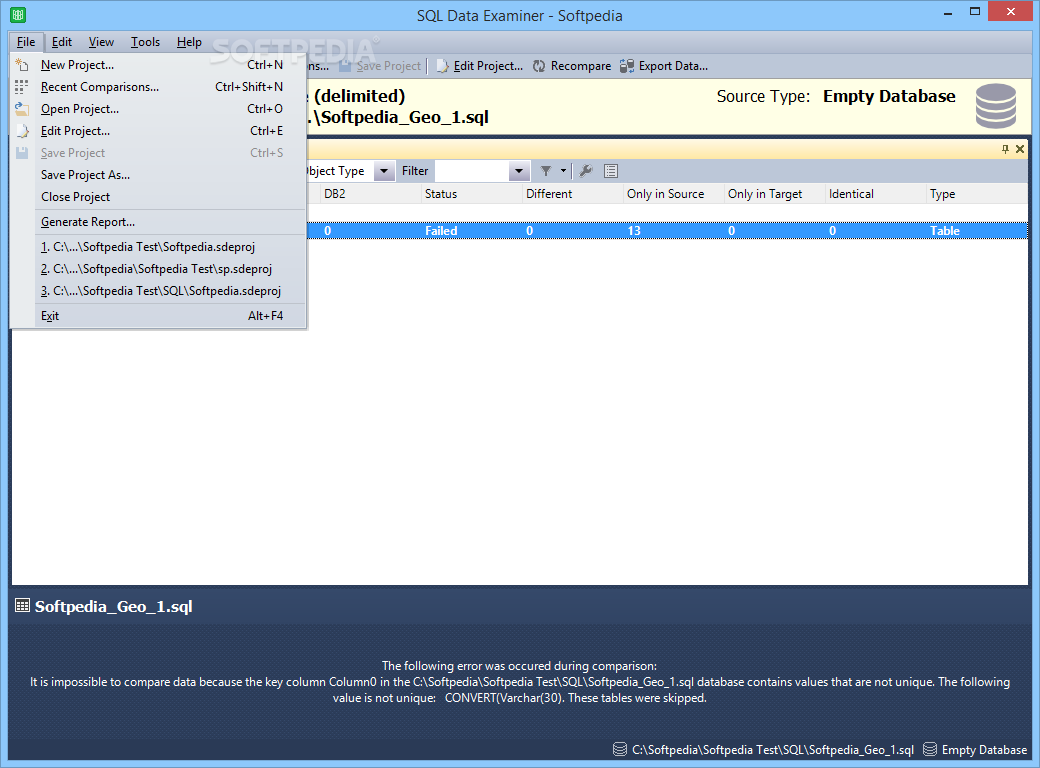Click the app icon in title bar
Viewport: 1040px width, 768px height.
tap(19, 15)
